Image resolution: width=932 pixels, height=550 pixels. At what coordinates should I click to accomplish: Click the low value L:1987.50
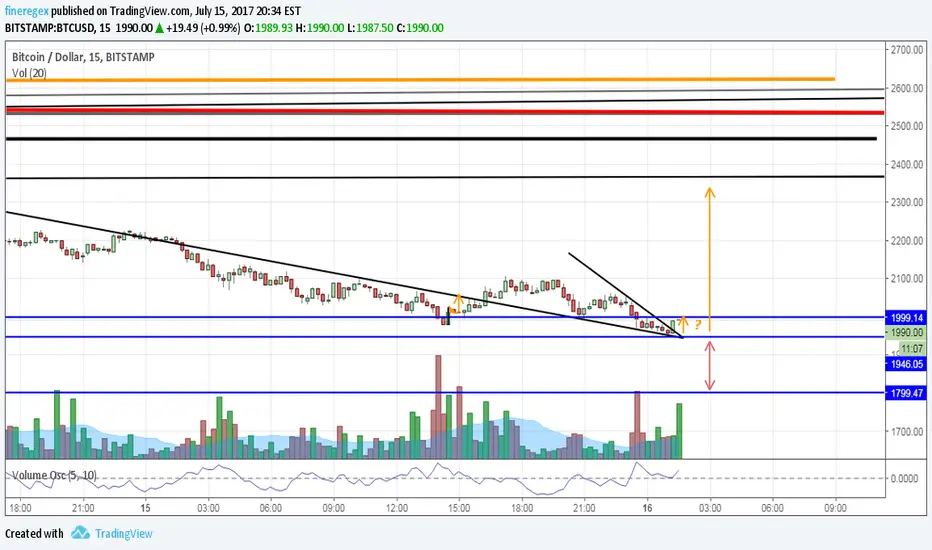[370, 28]
